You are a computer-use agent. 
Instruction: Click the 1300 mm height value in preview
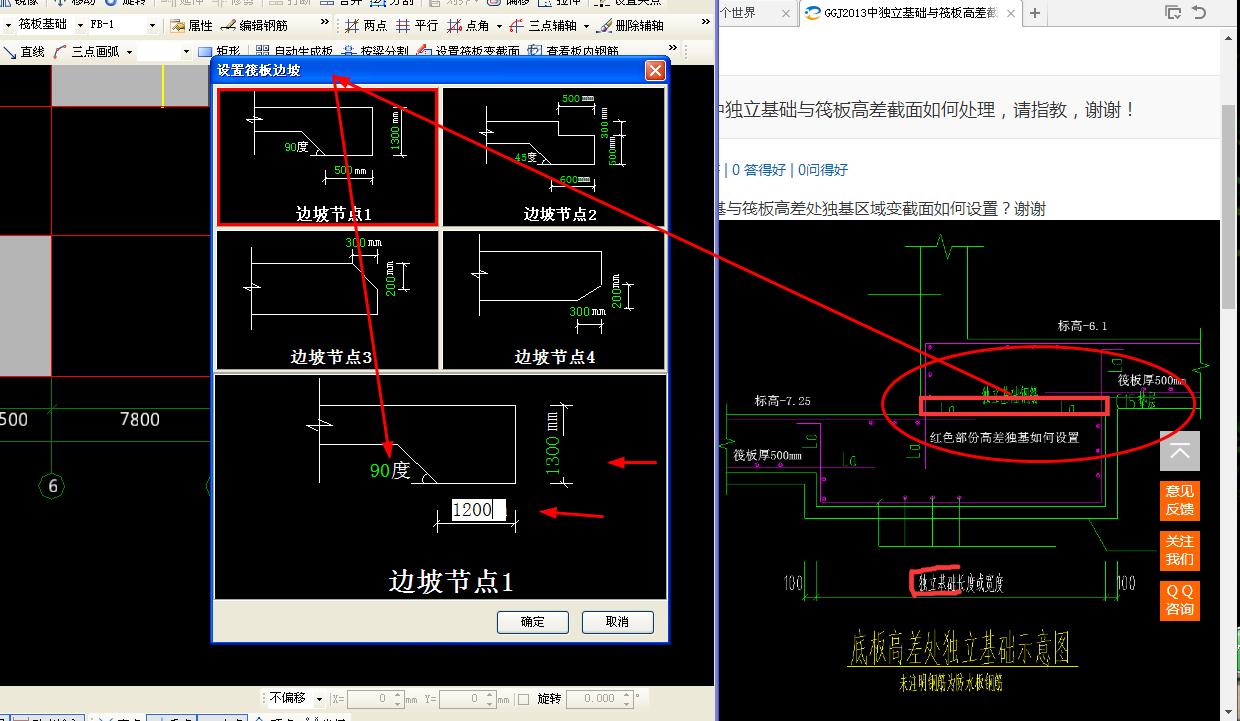(553, 445)
